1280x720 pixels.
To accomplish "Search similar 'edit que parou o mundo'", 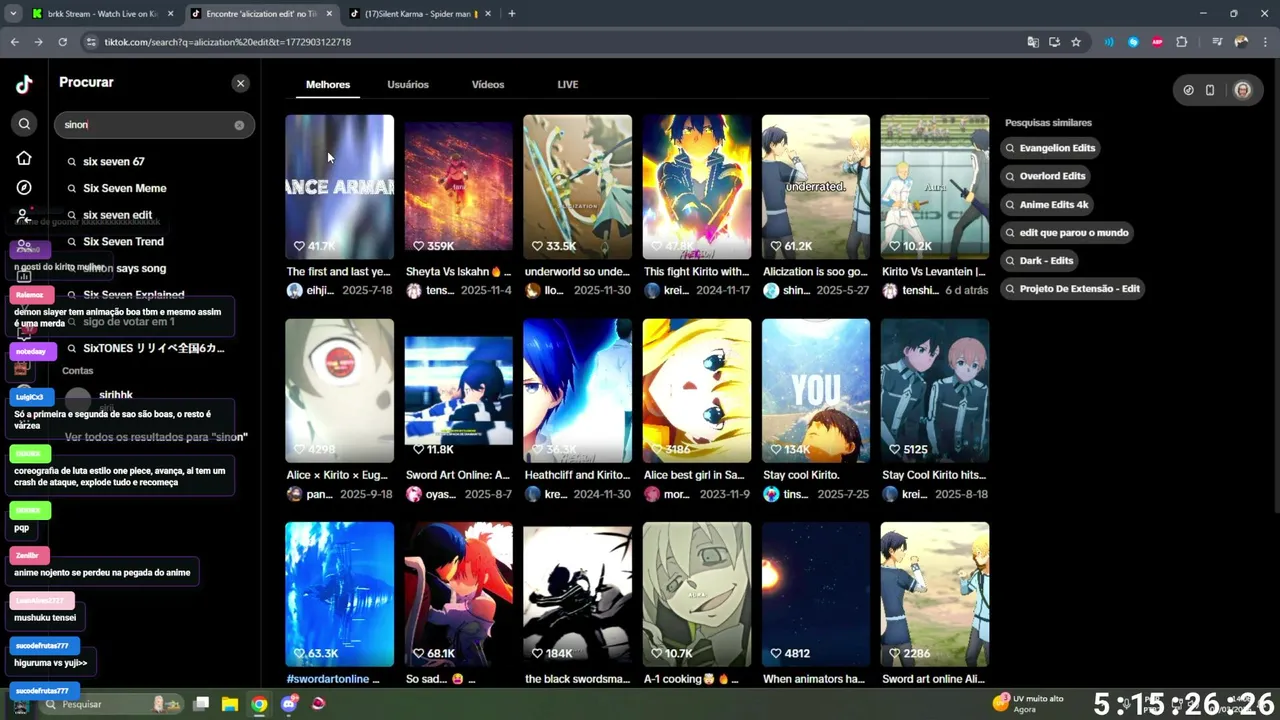I will pyautogui.click(x=1067, y=232).
